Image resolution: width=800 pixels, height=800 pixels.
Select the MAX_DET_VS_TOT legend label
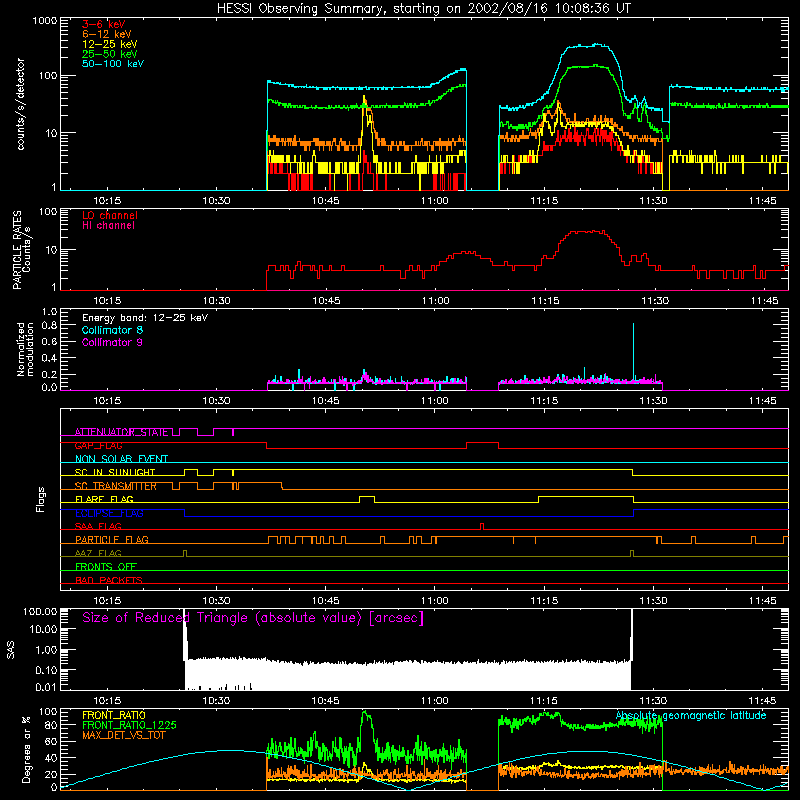click(123, 735)
